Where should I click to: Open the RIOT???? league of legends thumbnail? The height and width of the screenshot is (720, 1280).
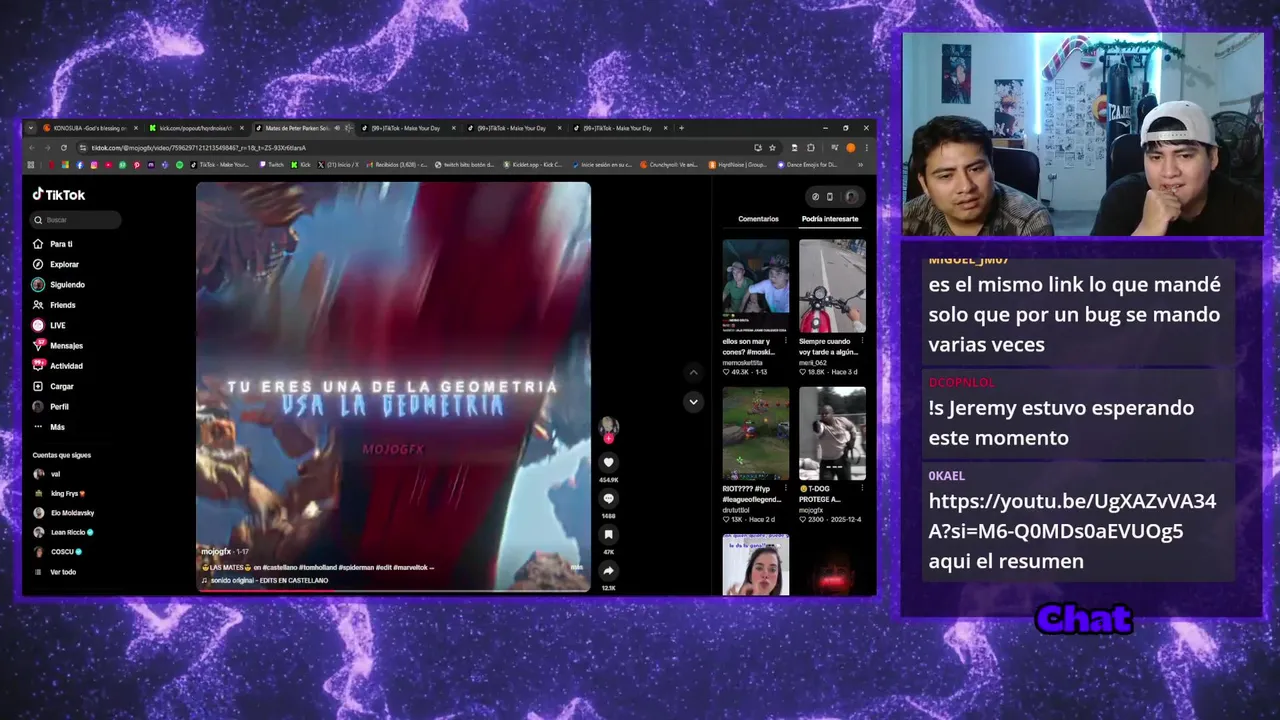point(756,434)
